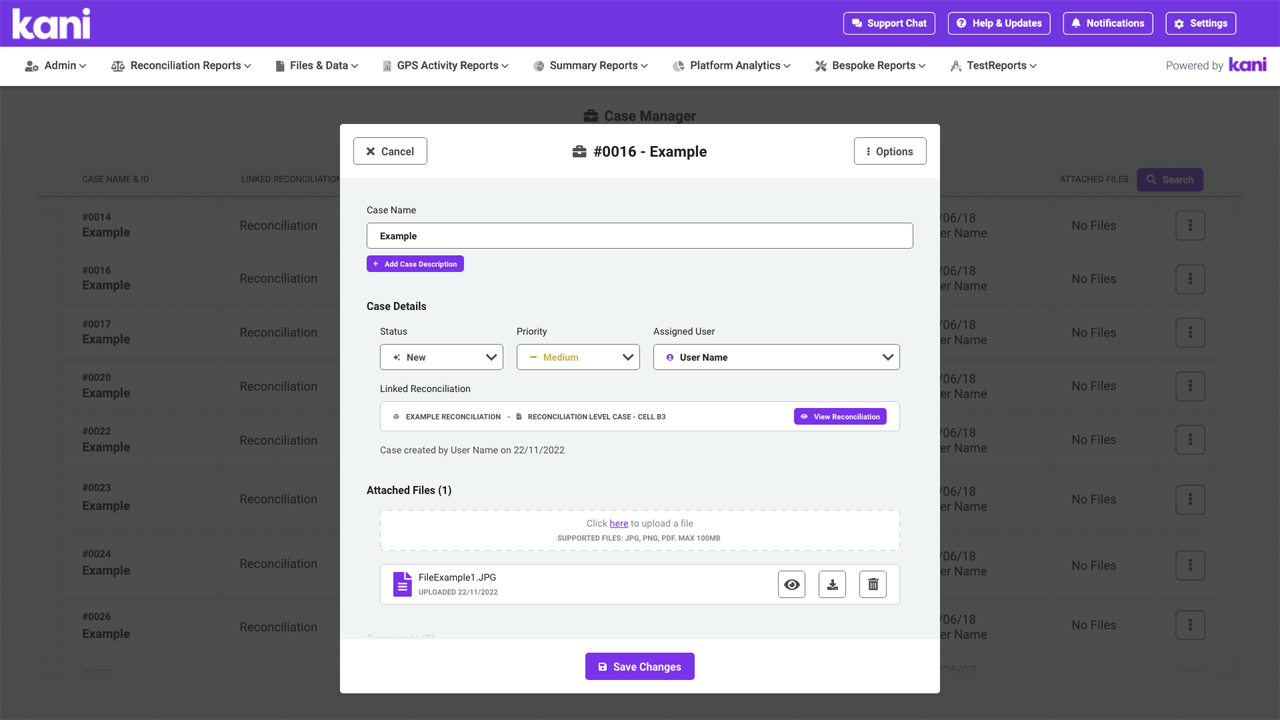
Task: Open the Options menu for case #0016
Action: [x=889, y=151]
